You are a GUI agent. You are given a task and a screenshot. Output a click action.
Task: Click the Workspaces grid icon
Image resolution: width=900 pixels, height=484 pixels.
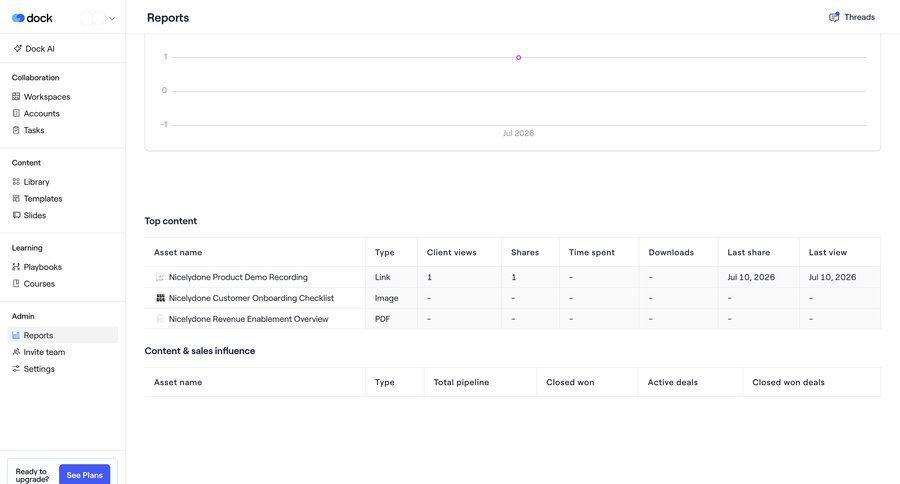16,96
